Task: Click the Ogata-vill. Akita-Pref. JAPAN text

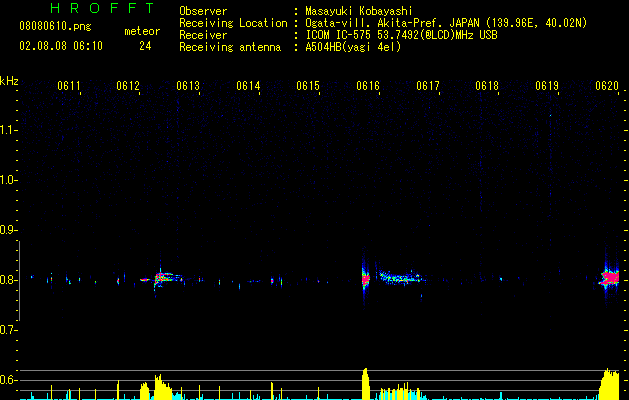Action: [390, 23]
